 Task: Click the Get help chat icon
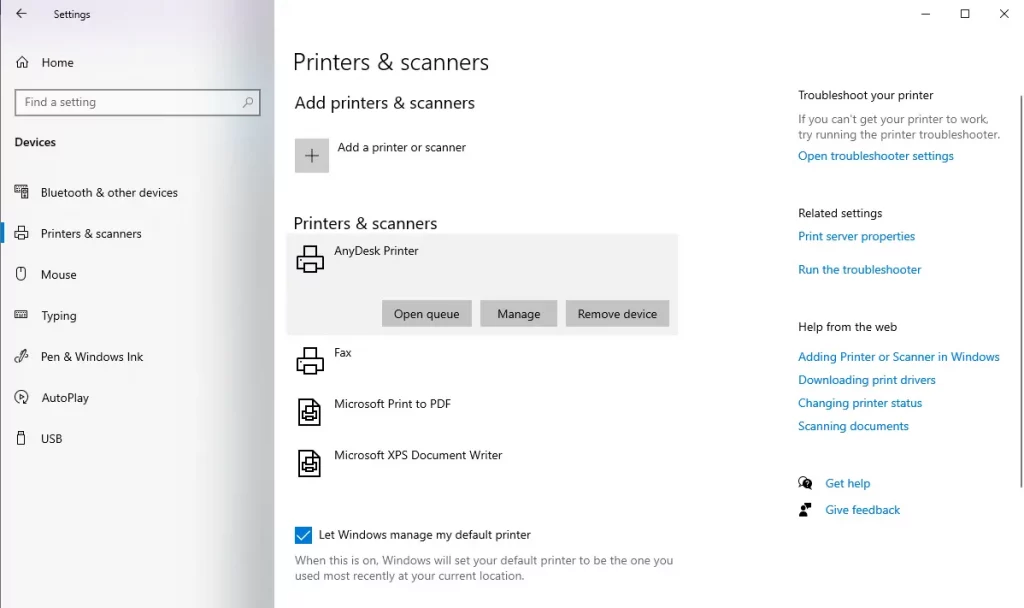click(x=805, y=483)
